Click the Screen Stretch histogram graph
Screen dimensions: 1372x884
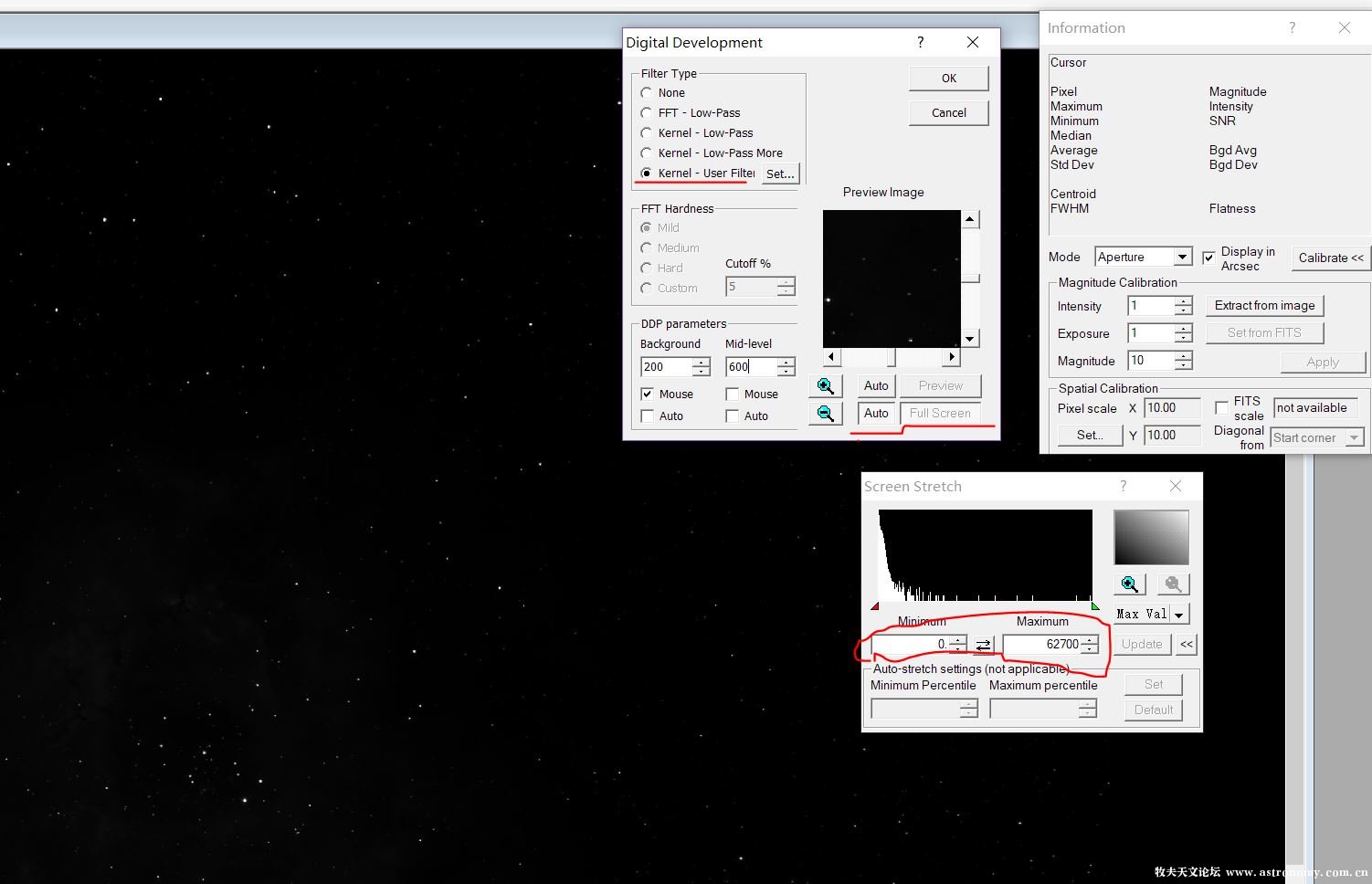point(985,555)
